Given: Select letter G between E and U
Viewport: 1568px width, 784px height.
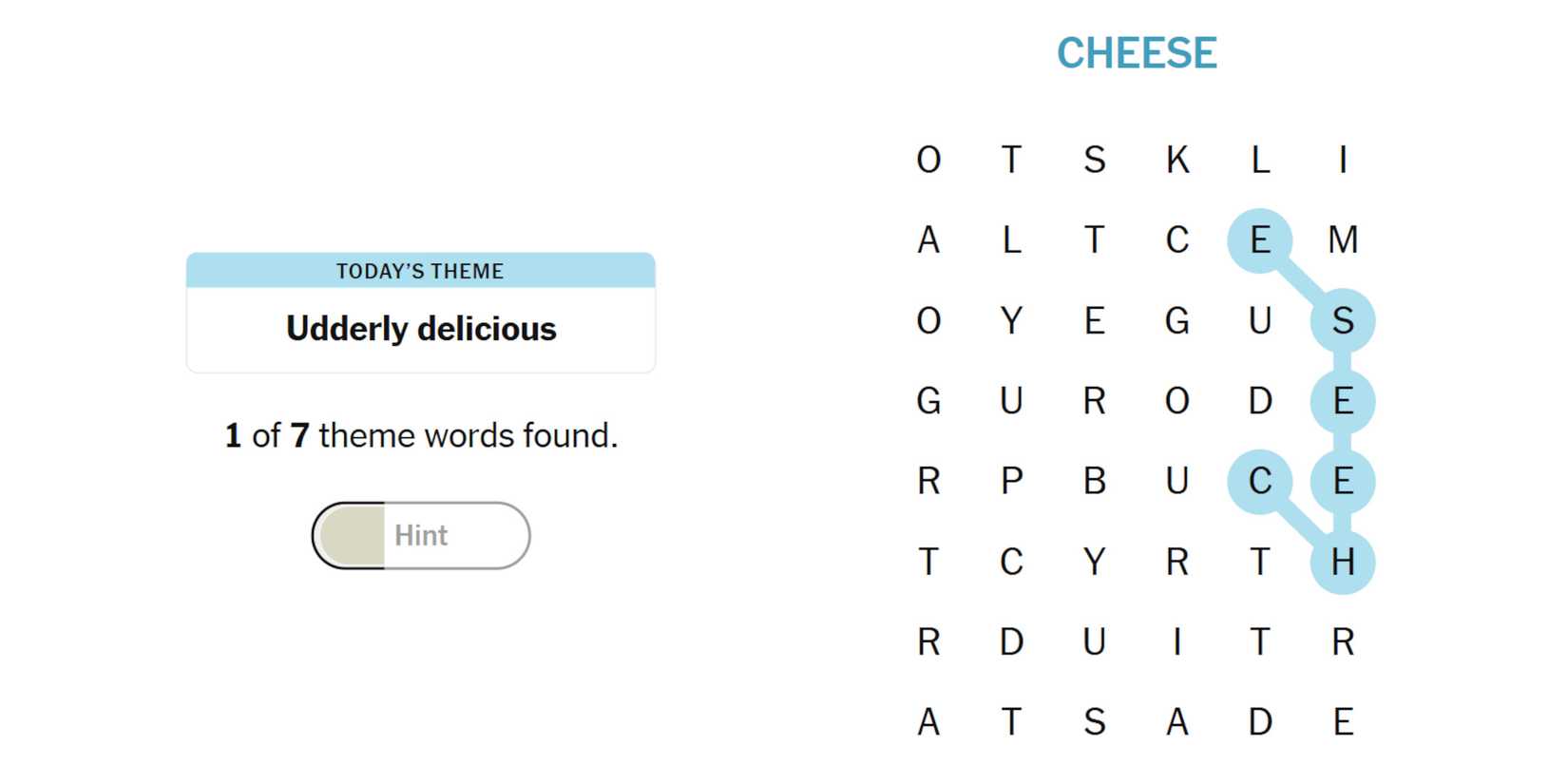Looking at the screenshot, I should click(1177, 321).
